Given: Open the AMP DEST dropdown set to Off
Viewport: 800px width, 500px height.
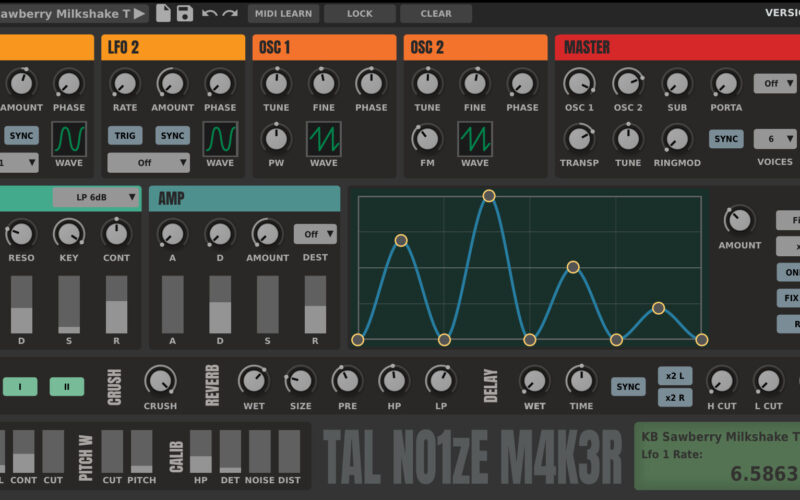Looking at the screenshot, I should tap(315, 234).
